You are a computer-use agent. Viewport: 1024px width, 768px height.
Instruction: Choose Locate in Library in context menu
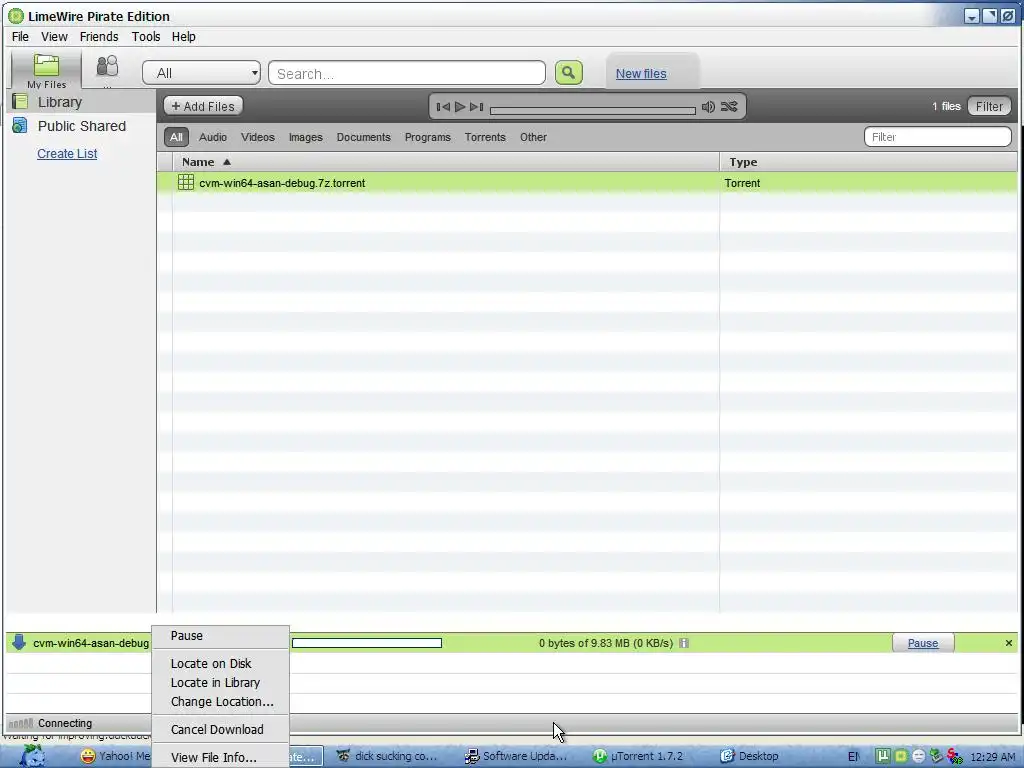pyautogui.click(x=220, y=682)
